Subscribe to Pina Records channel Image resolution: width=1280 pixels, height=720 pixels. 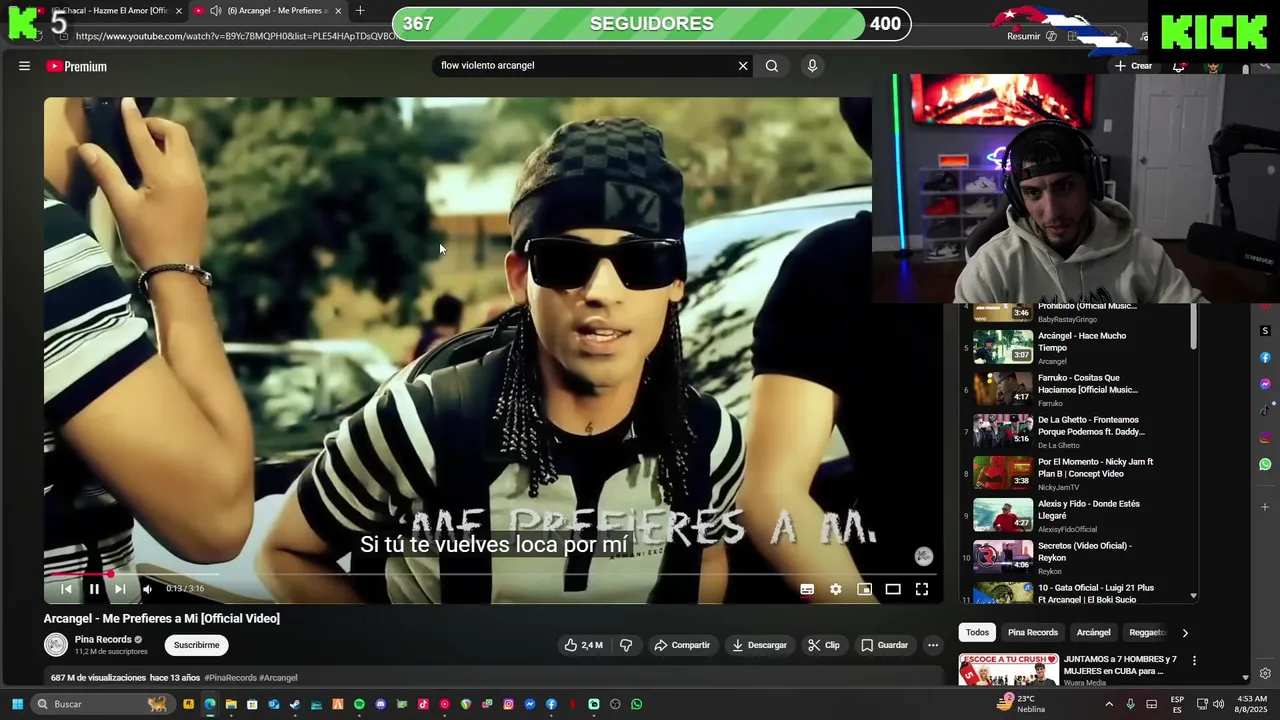pos(196,645)
